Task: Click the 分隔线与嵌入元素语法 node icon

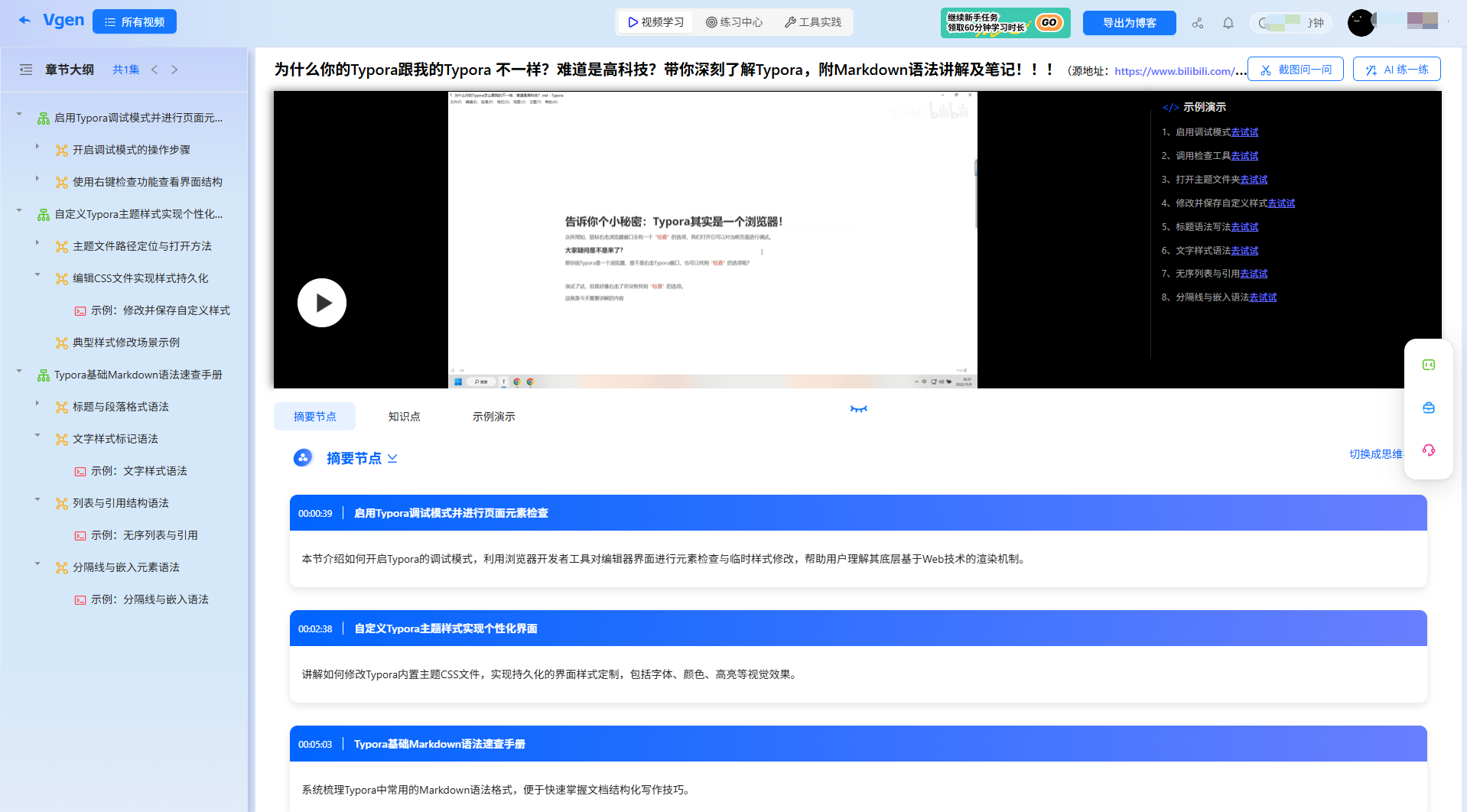Action: (62, 567)
